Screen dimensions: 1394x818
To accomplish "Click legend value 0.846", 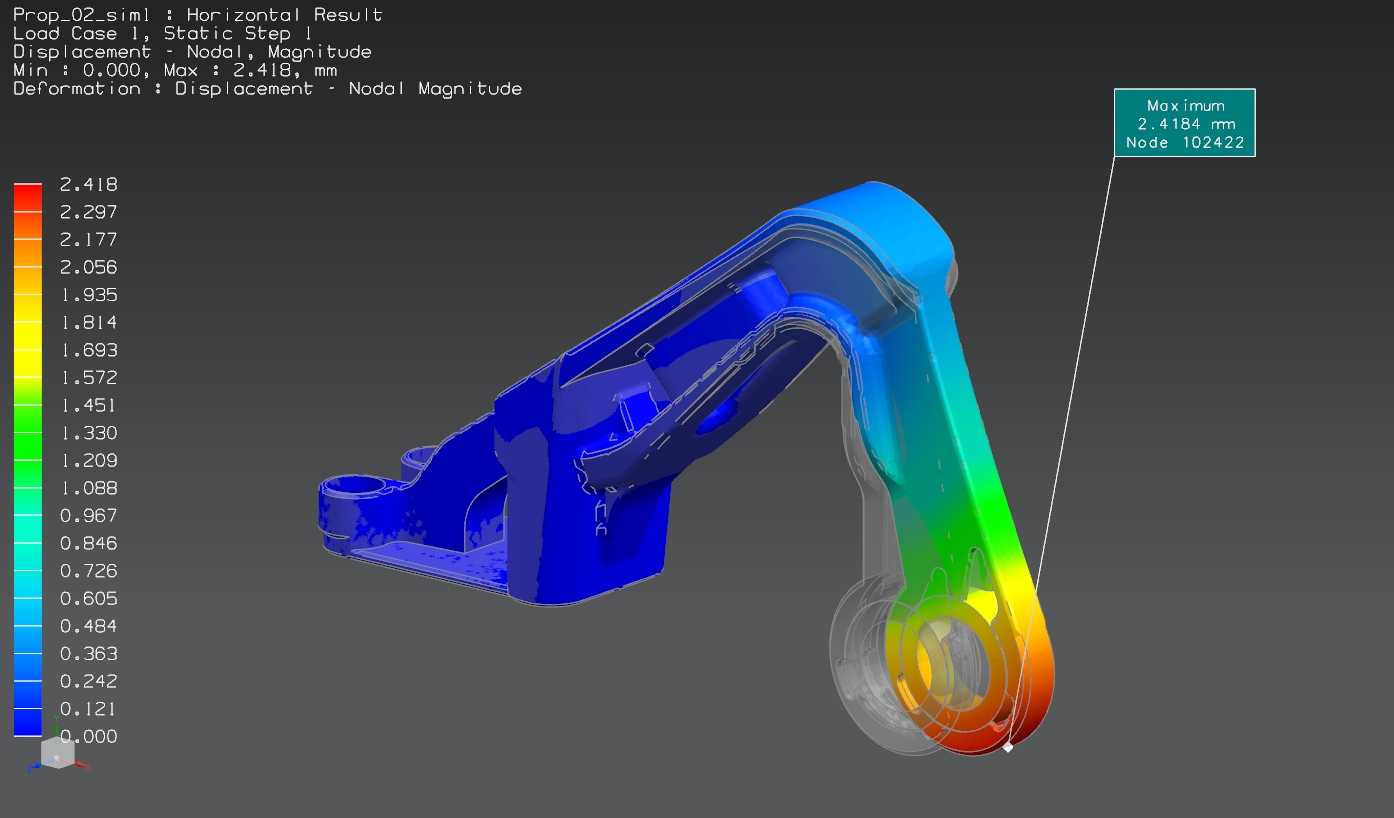I will pos(88,543).
